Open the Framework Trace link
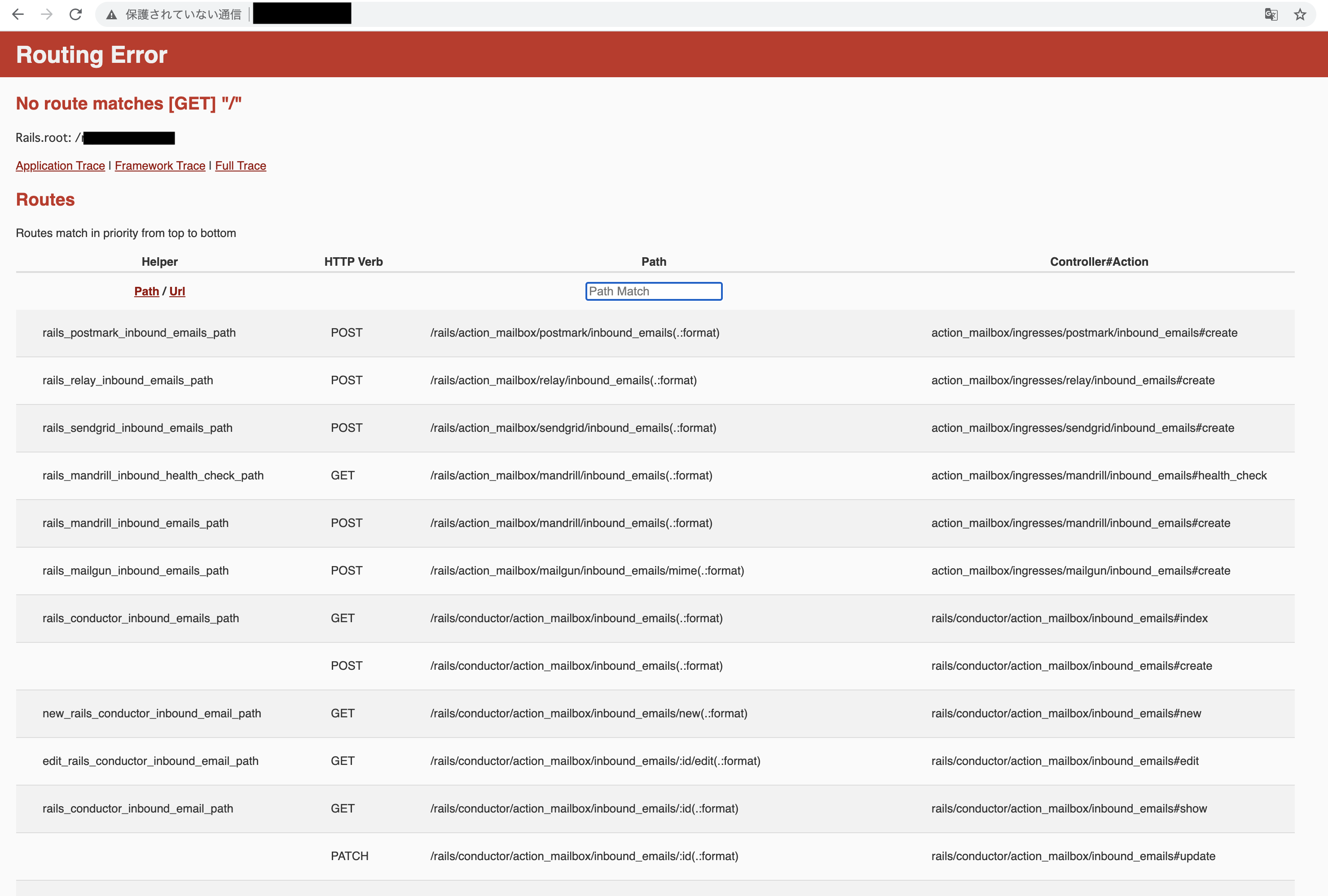Viewport: 1328px width, 896px height. tap(159, 166)
